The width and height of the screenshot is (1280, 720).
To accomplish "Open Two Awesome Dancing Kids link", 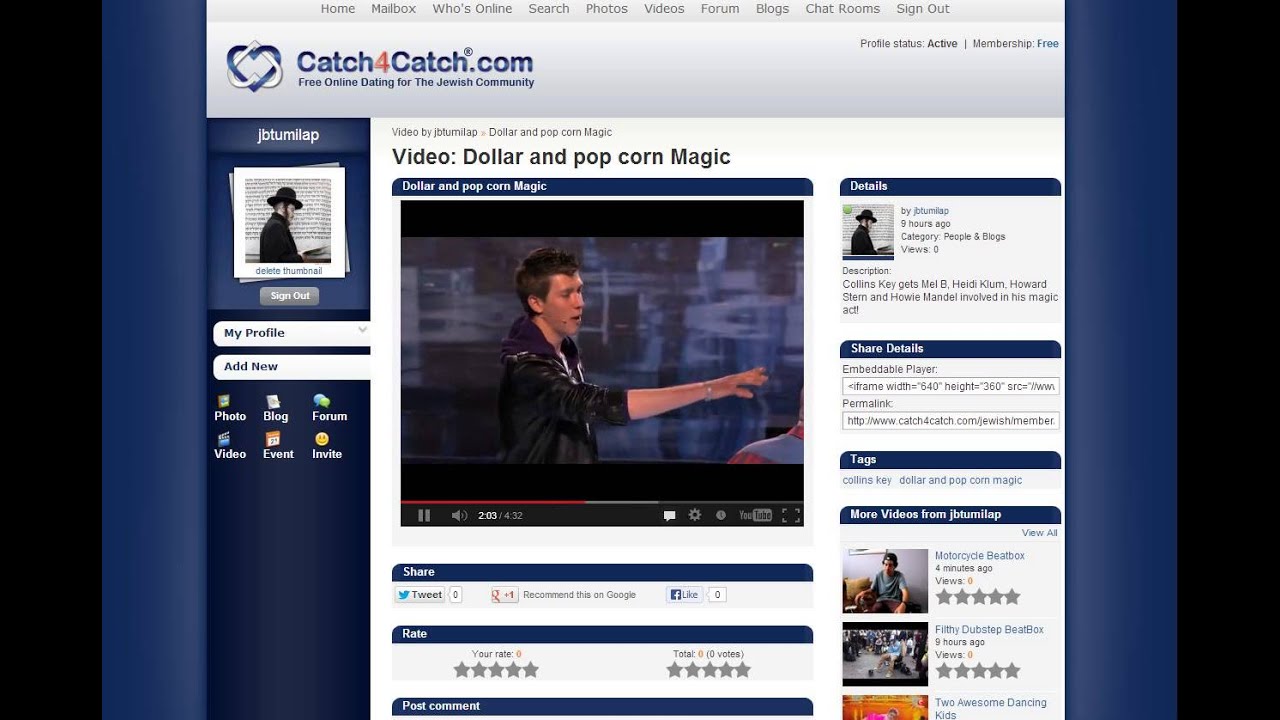I will click(991, 709).
